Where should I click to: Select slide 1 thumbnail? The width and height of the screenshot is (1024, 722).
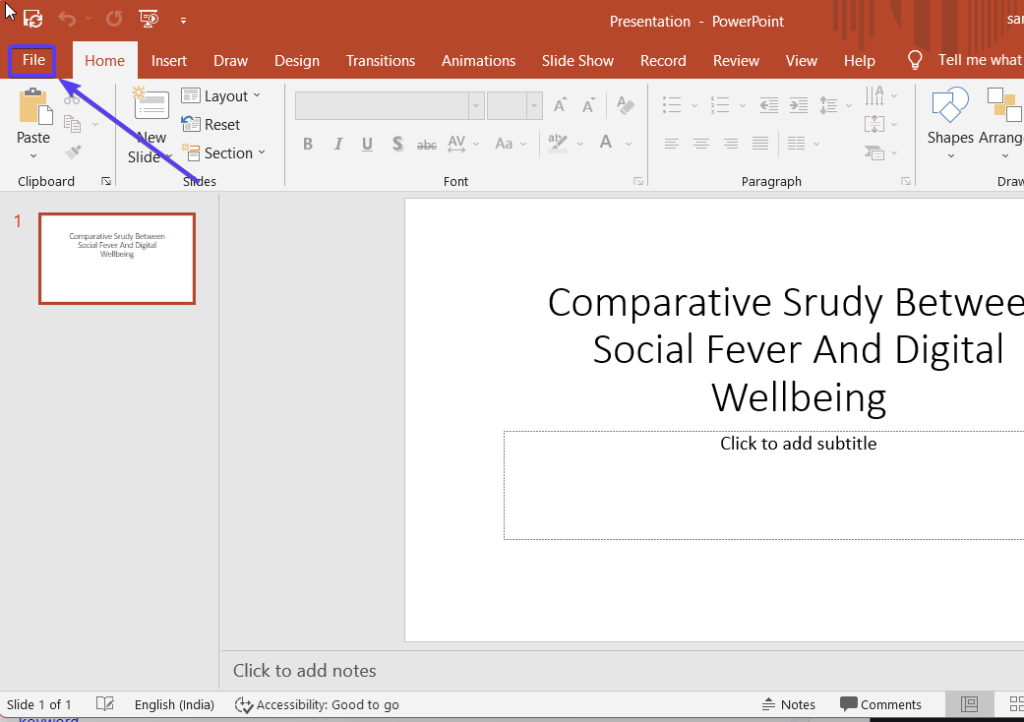pyautogui.click(x=117, y=259)
